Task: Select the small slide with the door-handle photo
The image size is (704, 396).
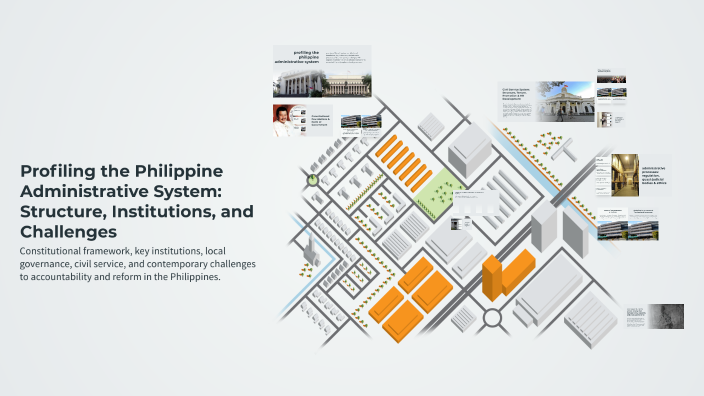Action: click(x=611, y=120)
